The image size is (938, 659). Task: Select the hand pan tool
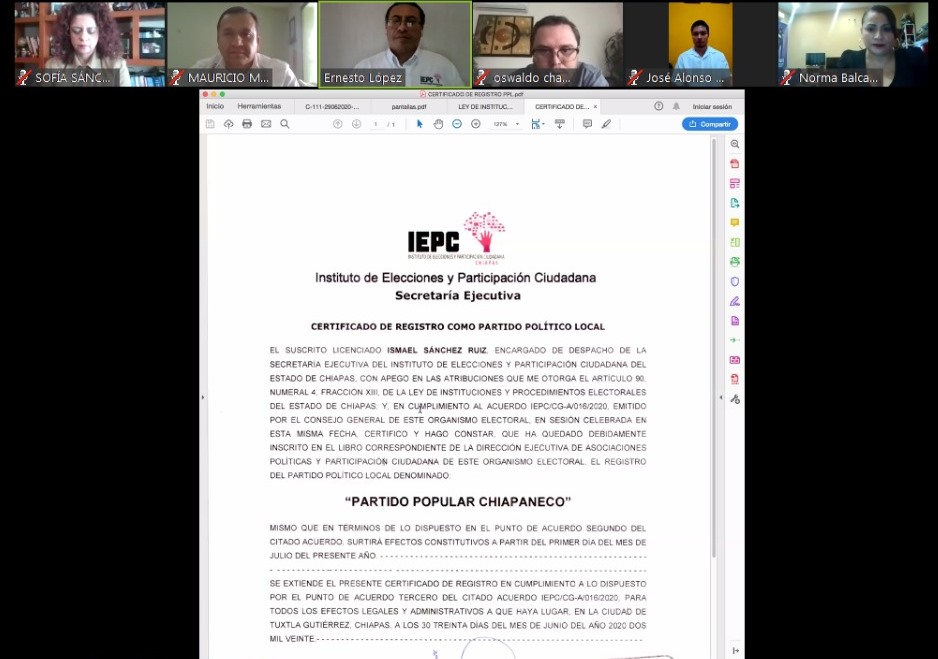(x=438, y=124)
